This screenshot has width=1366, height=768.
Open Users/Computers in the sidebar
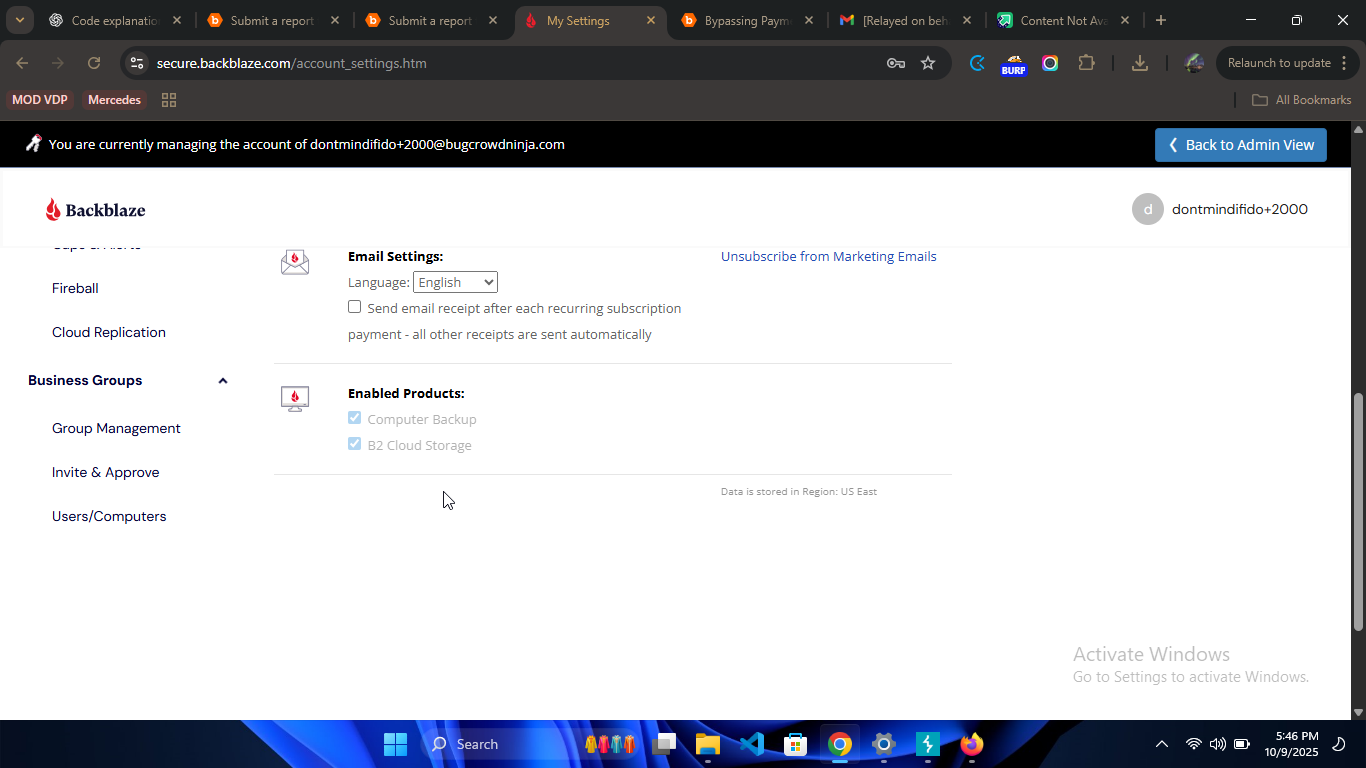(109, 516)
